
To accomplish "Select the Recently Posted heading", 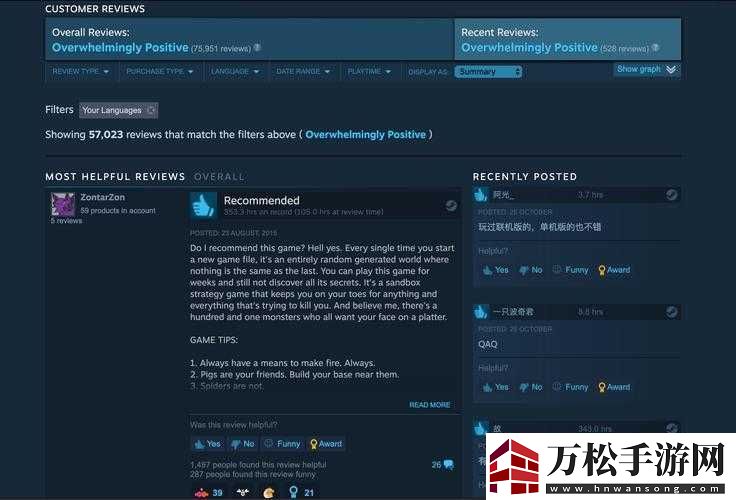I will pyautogui.click(x=524, y=177).
